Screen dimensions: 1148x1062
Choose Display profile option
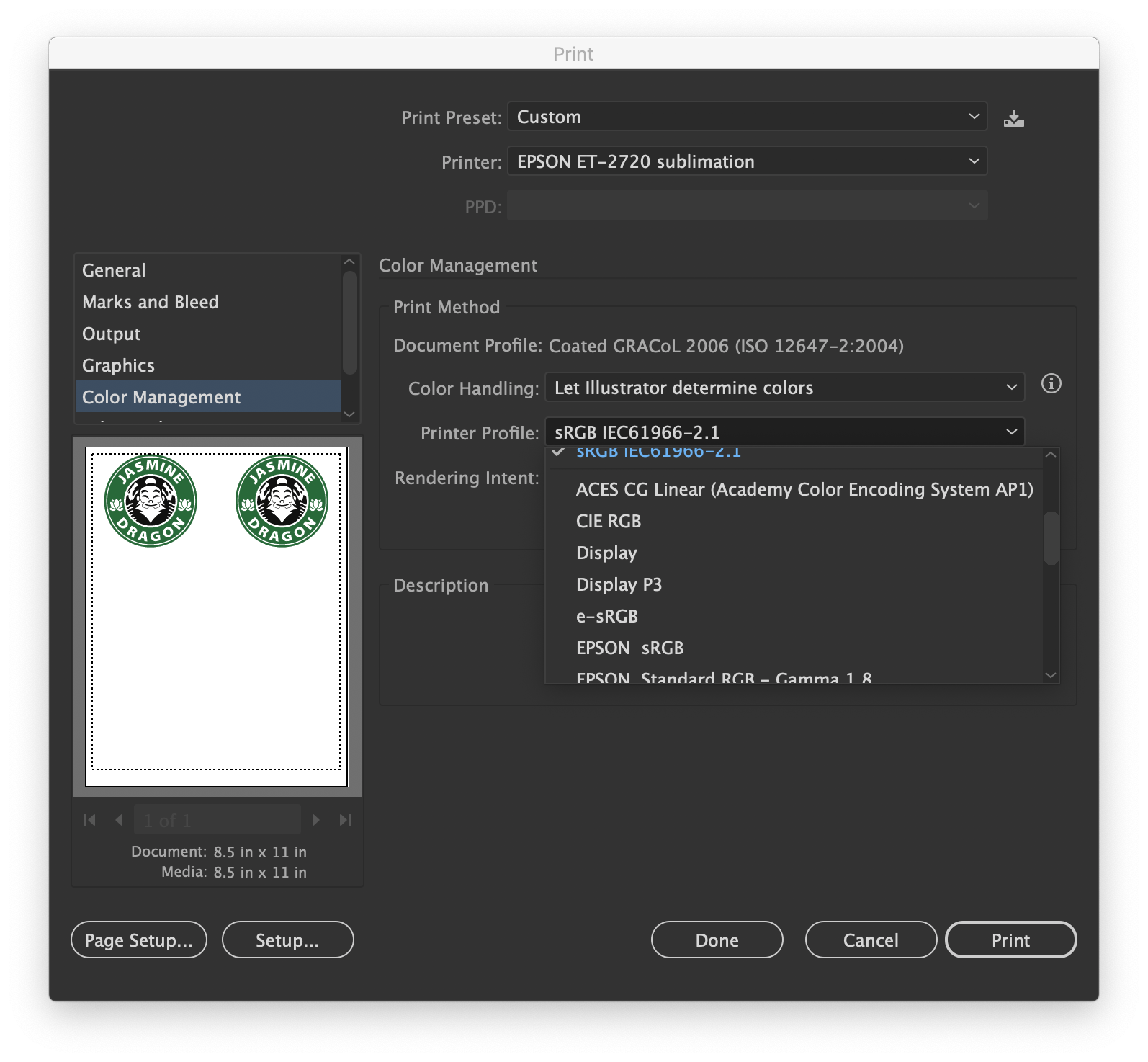point(794,553)
